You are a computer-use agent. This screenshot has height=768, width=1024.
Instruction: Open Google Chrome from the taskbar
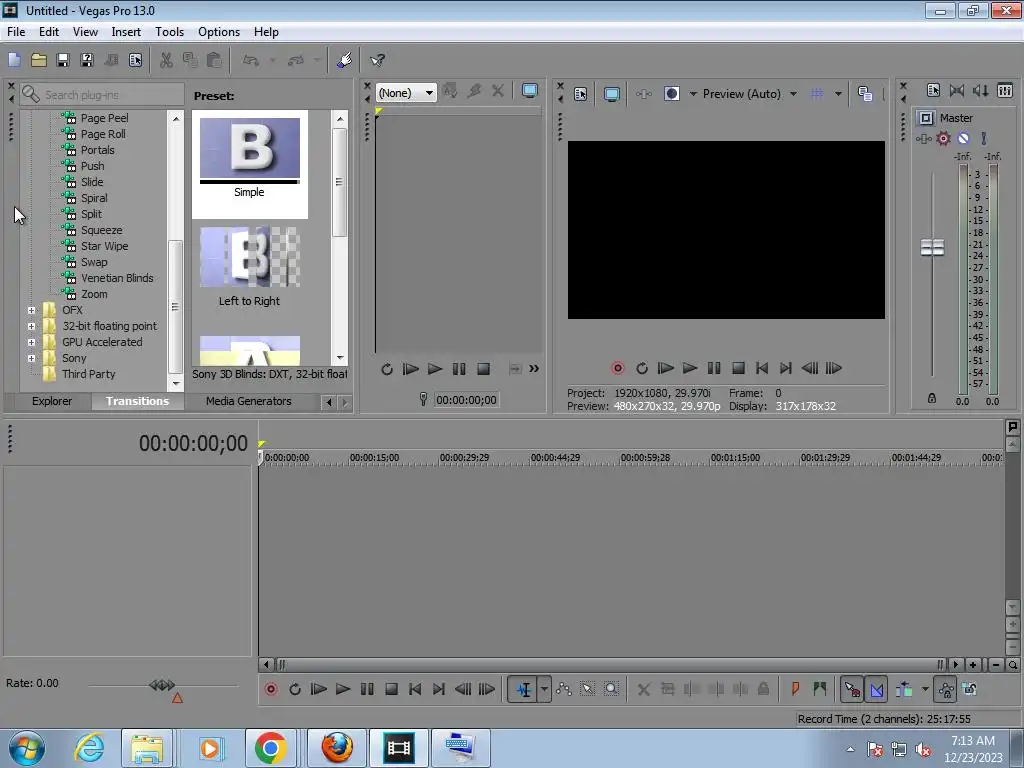270,748
